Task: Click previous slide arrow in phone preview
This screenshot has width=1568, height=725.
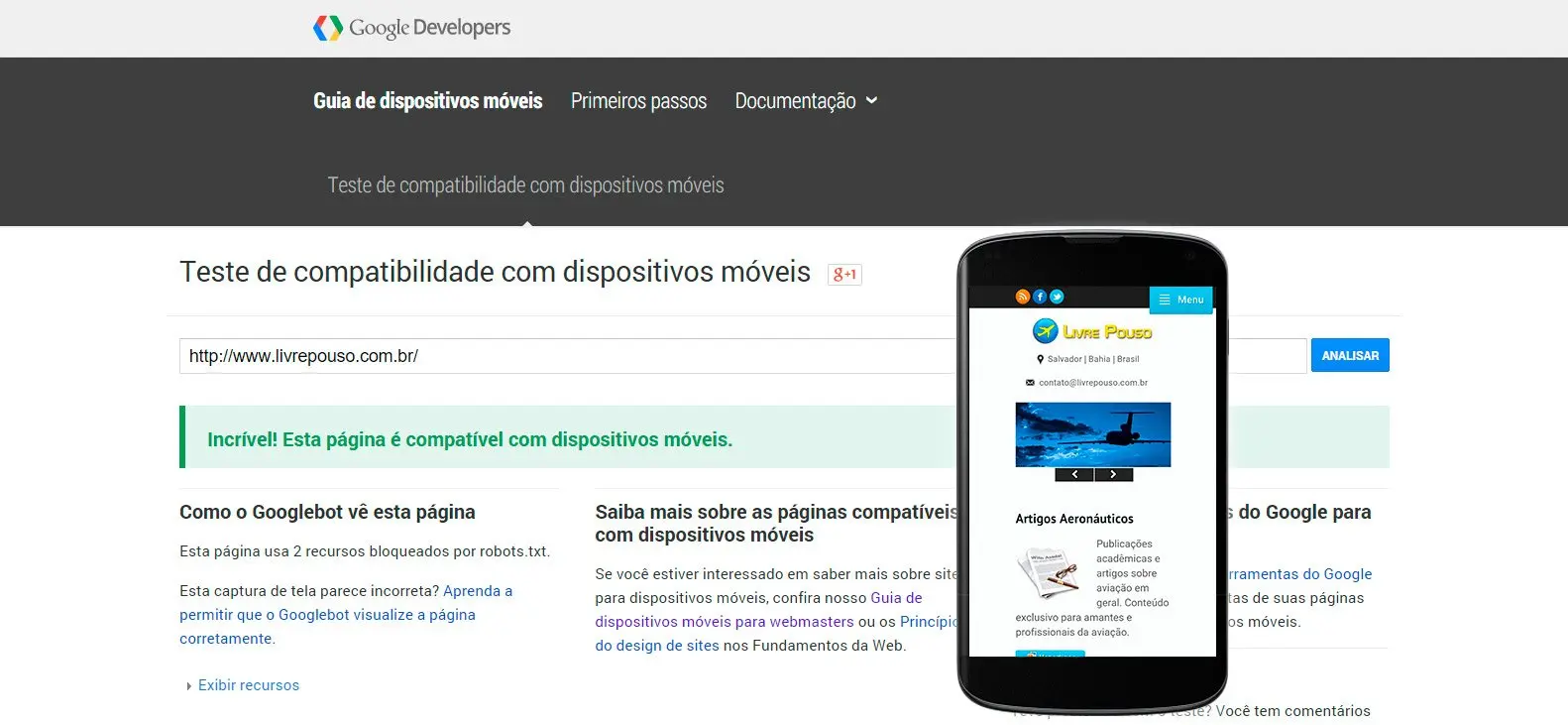Action: [x=1074, y=474]
